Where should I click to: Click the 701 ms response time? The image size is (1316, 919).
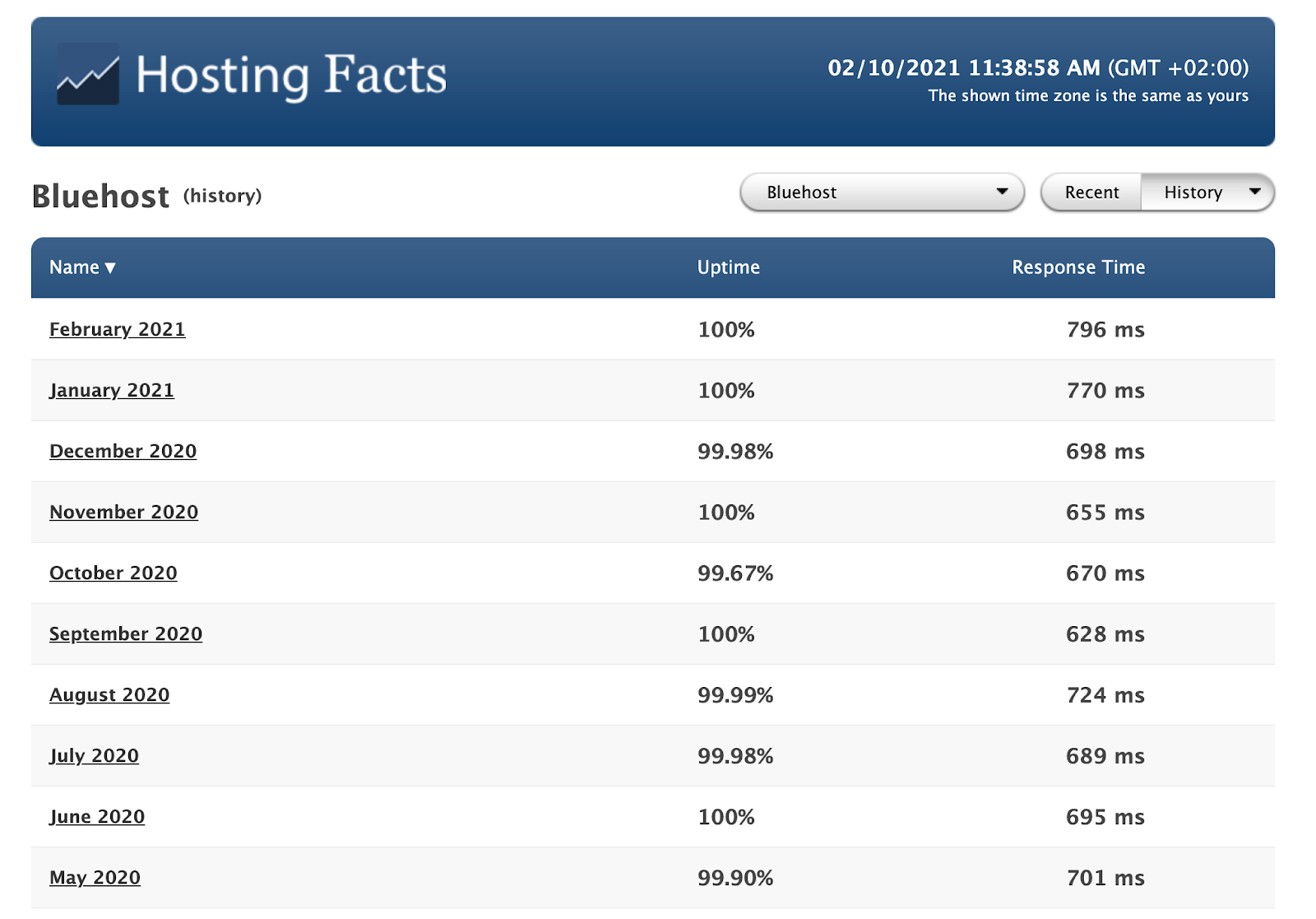(x=1105, y=877)
